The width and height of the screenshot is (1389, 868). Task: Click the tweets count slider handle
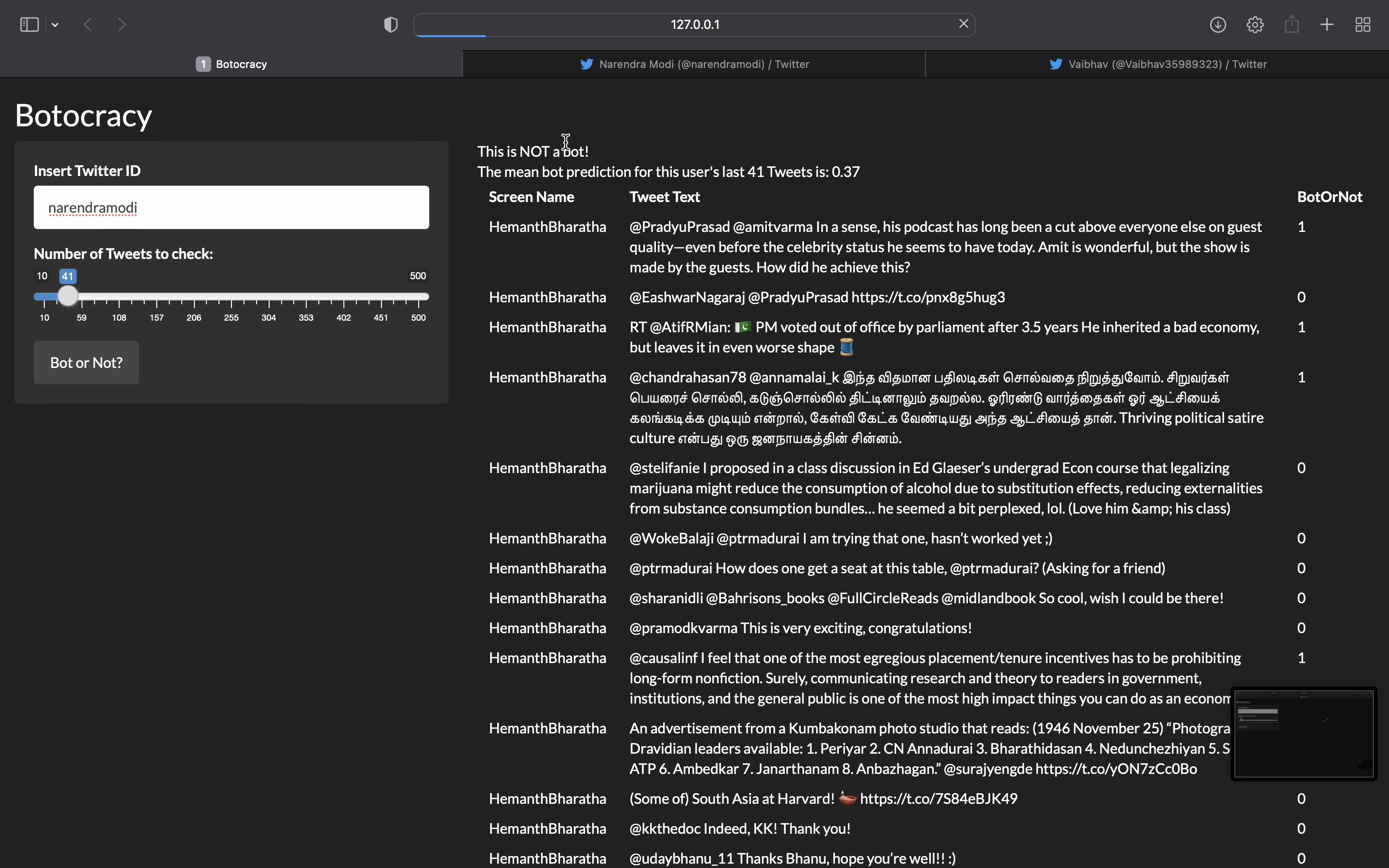click(x=68, y=296)
